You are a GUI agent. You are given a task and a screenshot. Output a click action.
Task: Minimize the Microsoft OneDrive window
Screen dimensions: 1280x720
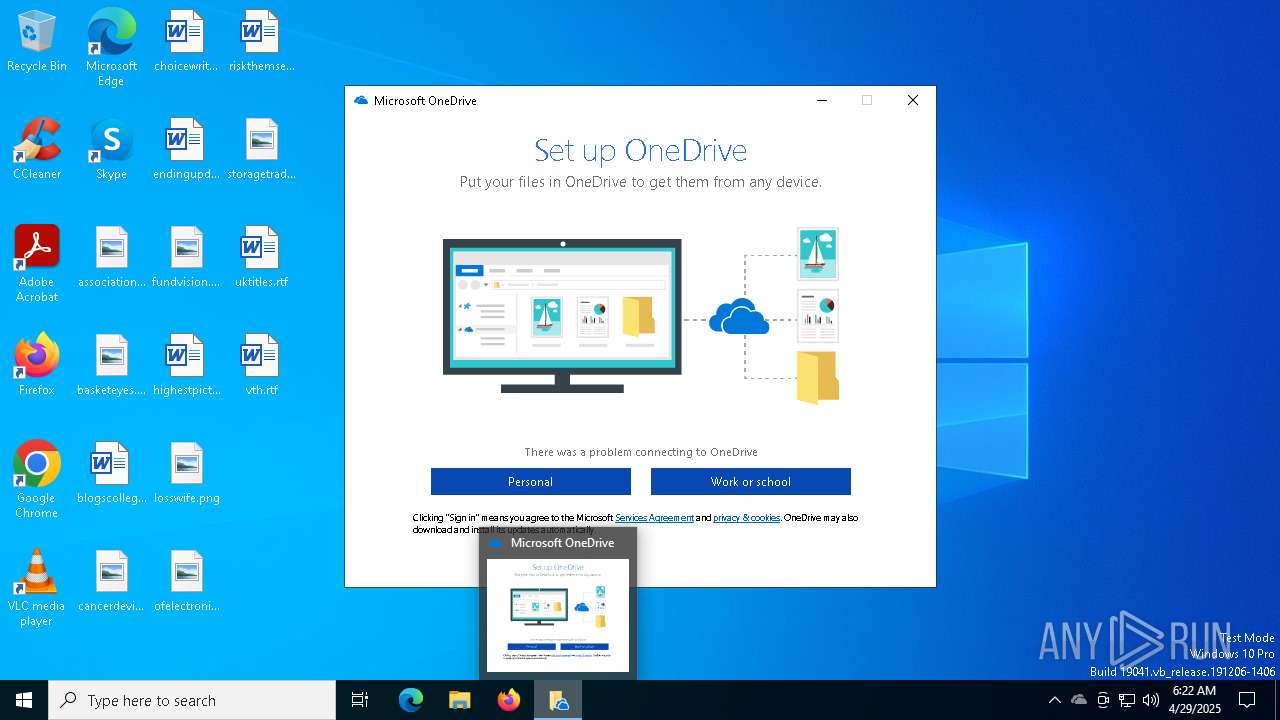coord(822,100)
